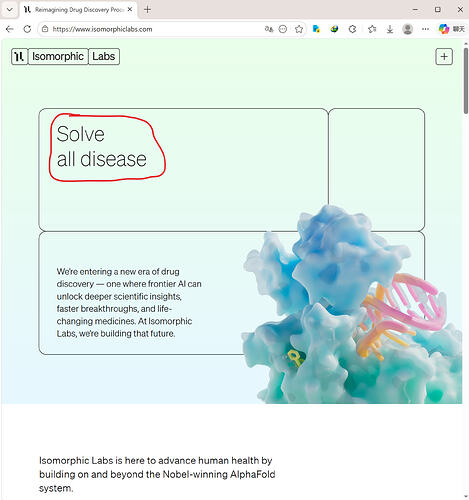Click the 'We're entering a new era' paragraph
Screen dimensions: 469x500
coord(129,302)
